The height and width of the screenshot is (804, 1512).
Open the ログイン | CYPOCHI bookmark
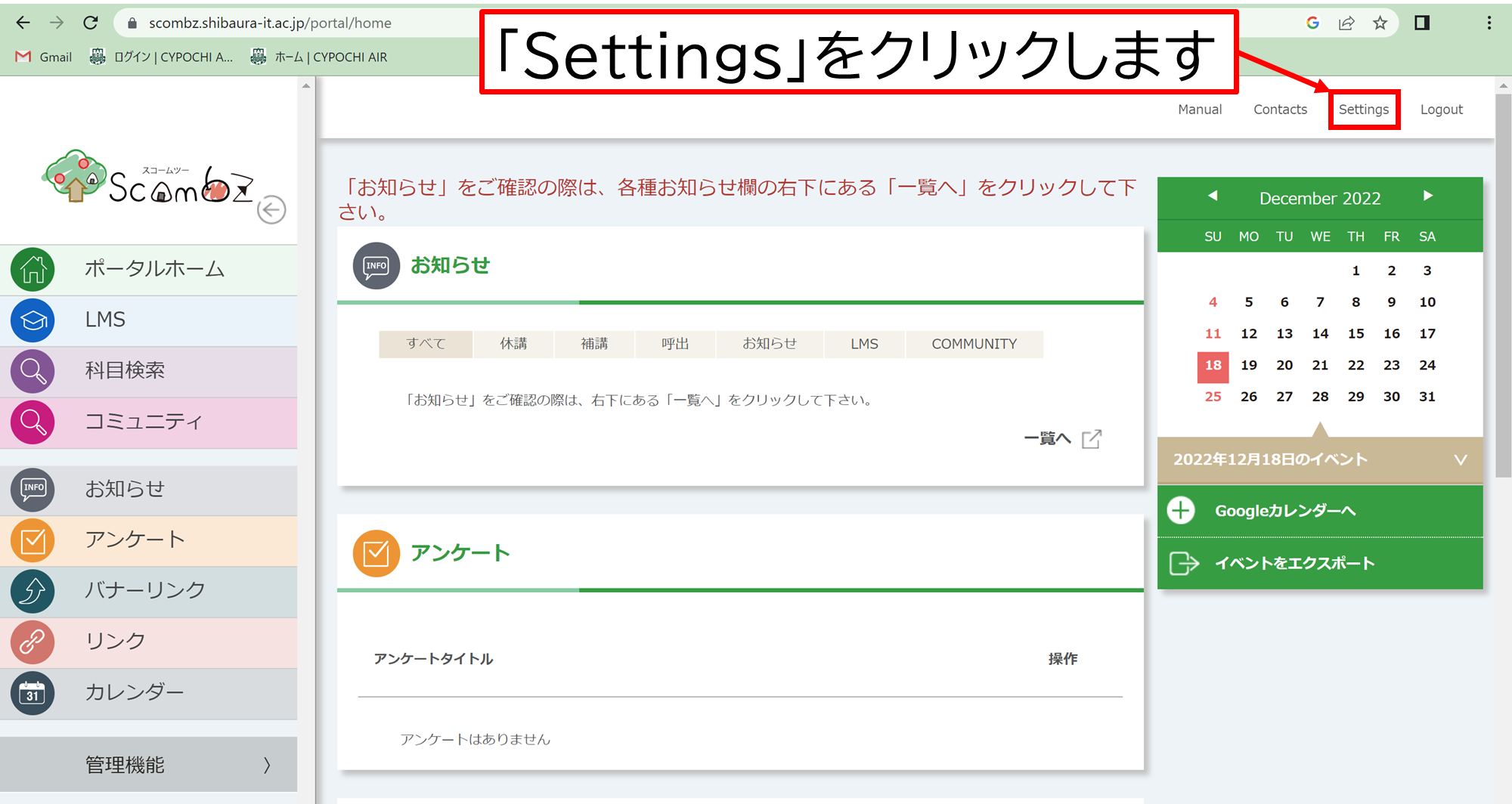coord(161,57)
